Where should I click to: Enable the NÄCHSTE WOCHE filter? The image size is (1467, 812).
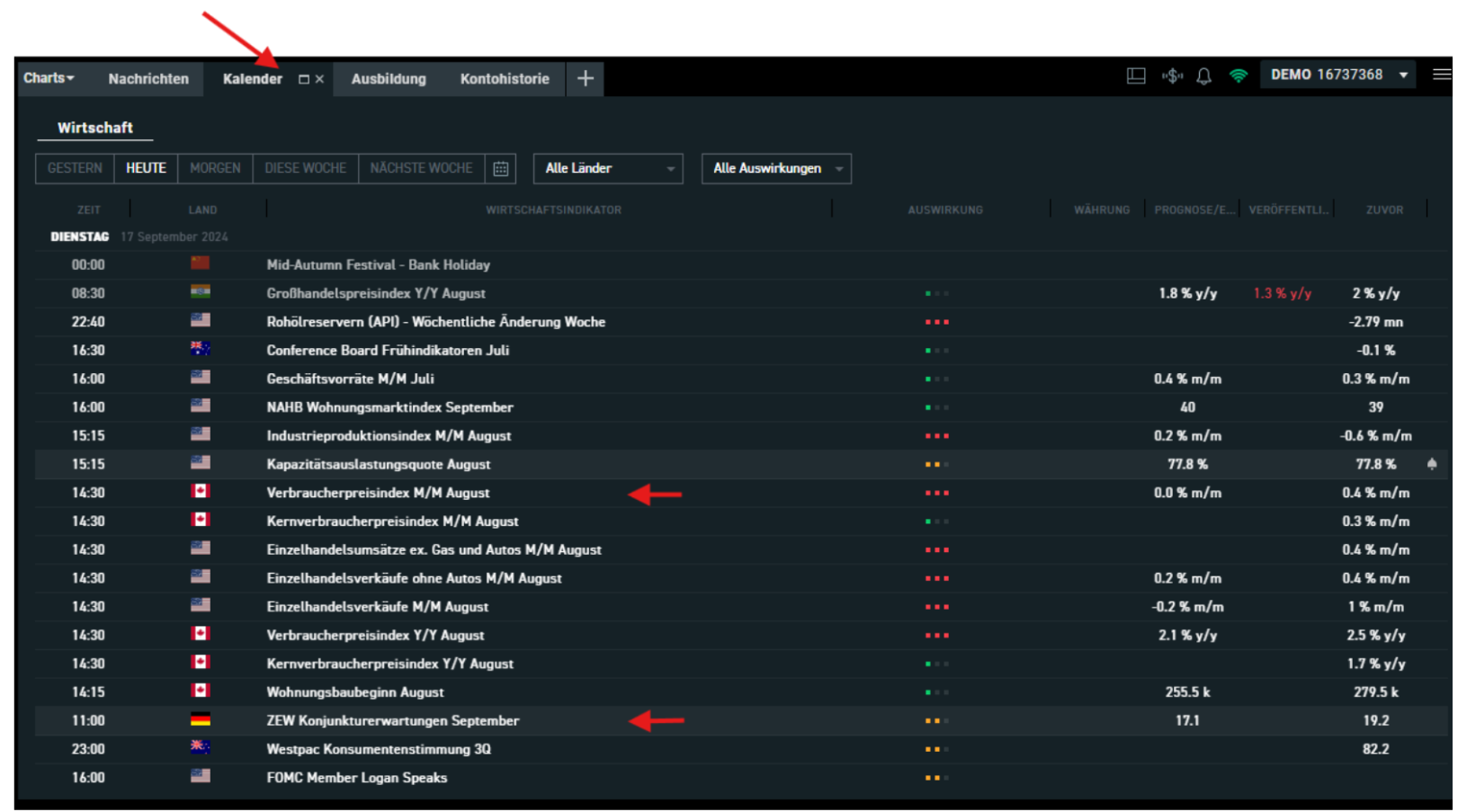[421, 168]
